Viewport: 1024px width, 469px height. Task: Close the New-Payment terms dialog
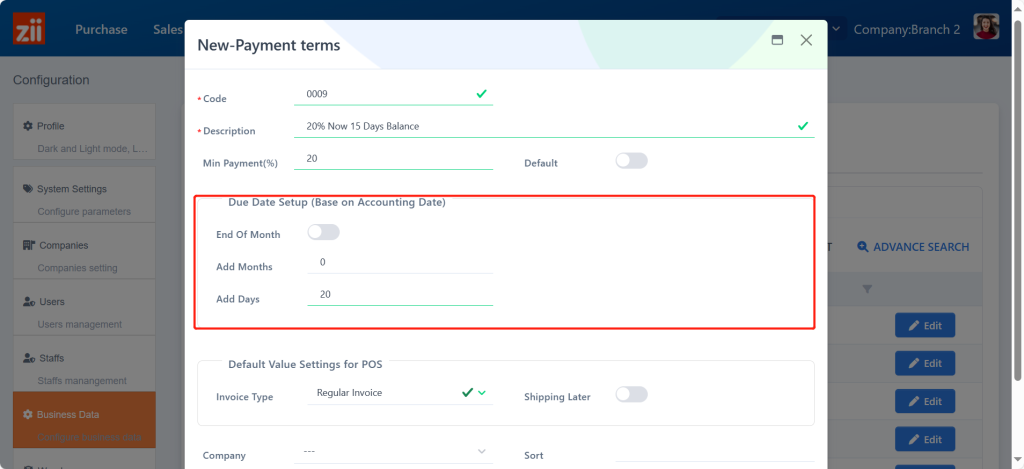click(806, 41)
